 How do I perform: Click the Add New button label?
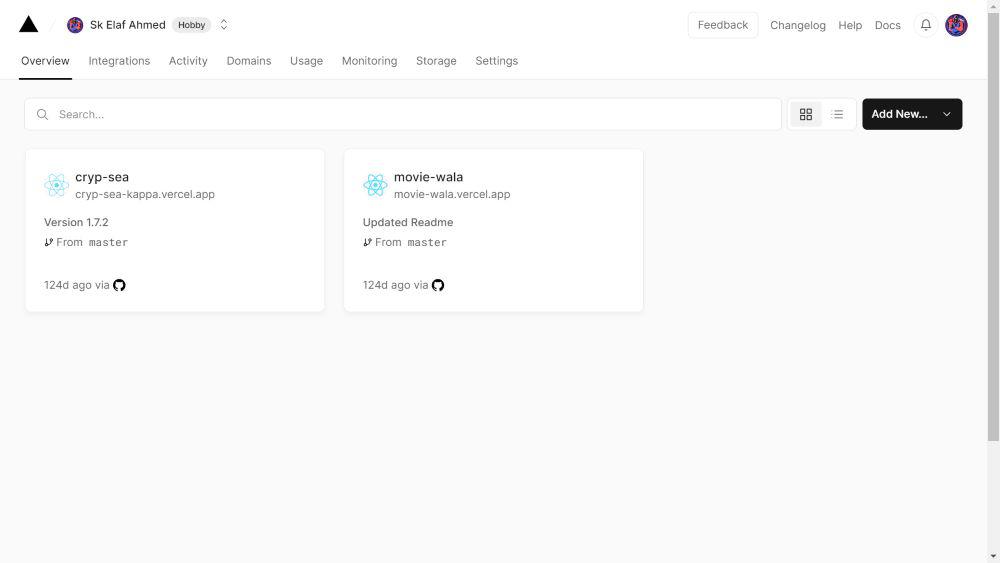[899, 114]
